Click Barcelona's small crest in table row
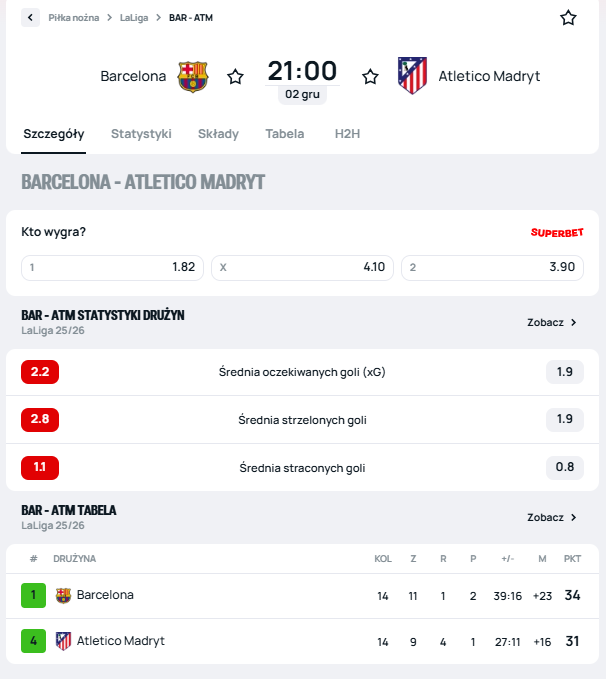The width and height of the screenshot is (606, 679). [x=64, y=595]
